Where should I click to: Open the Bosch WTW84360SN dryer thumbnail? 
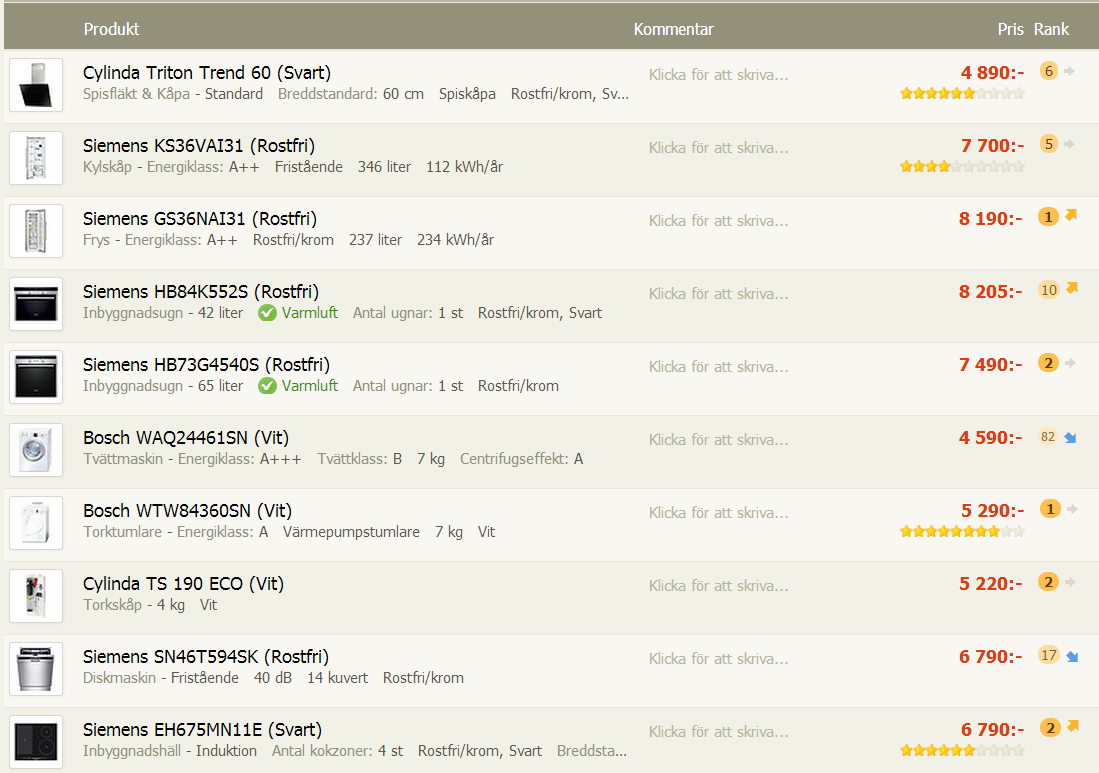pos(36,522)
